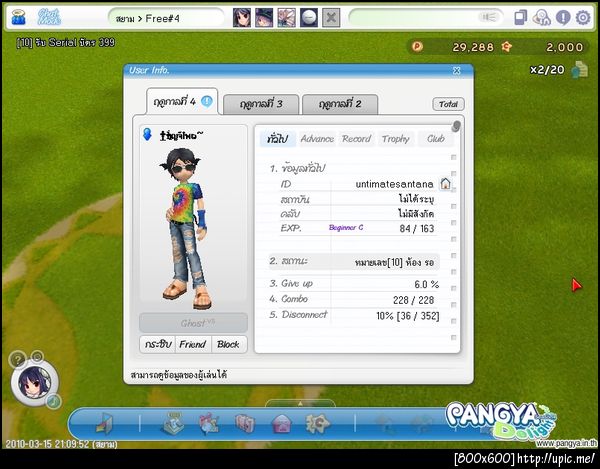The image size is (600, 469).
Task: Open the settings gear icon
Action: [x=583, y=18]
